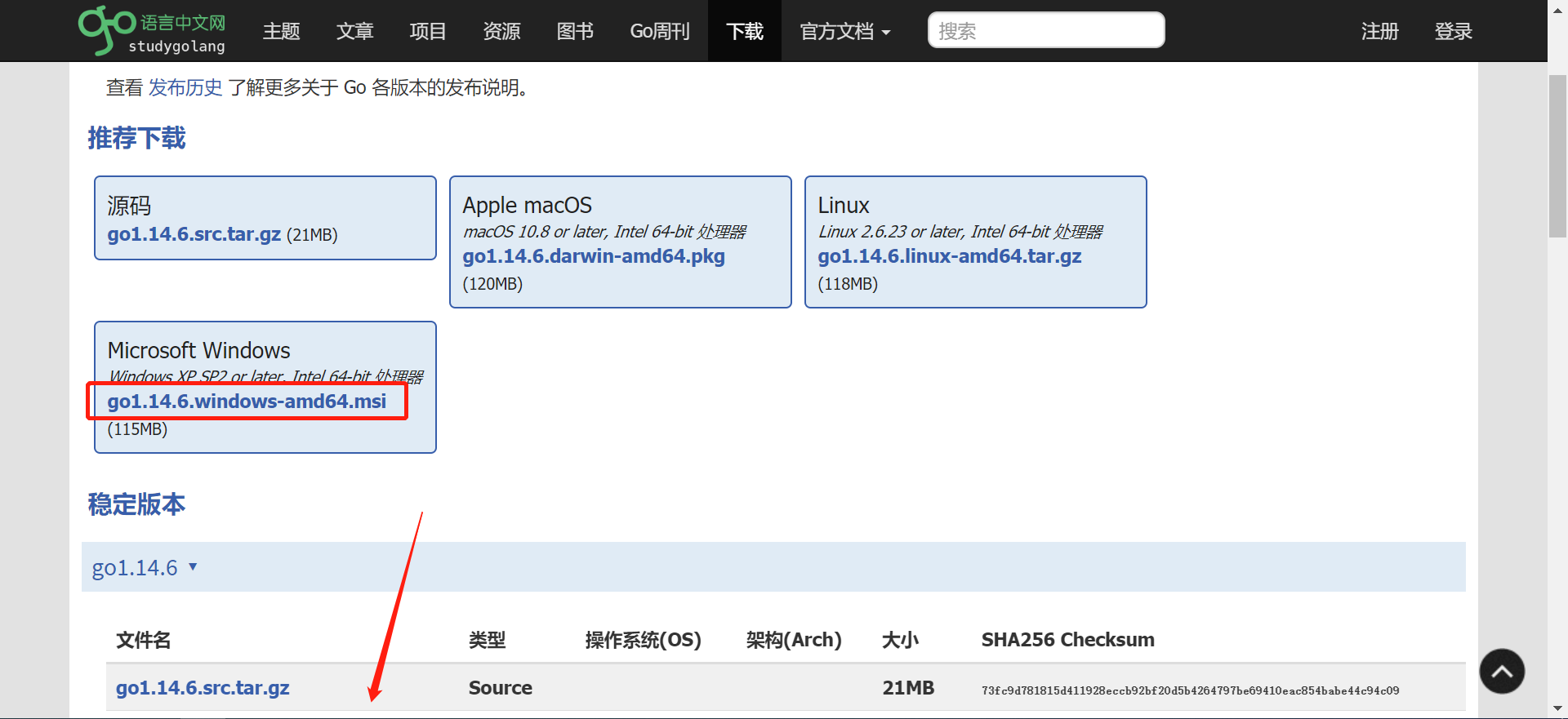1568x719 pixels.
Task: Download go1.14.6.darwin-amd64.pkg
Action: pos(594,256)
